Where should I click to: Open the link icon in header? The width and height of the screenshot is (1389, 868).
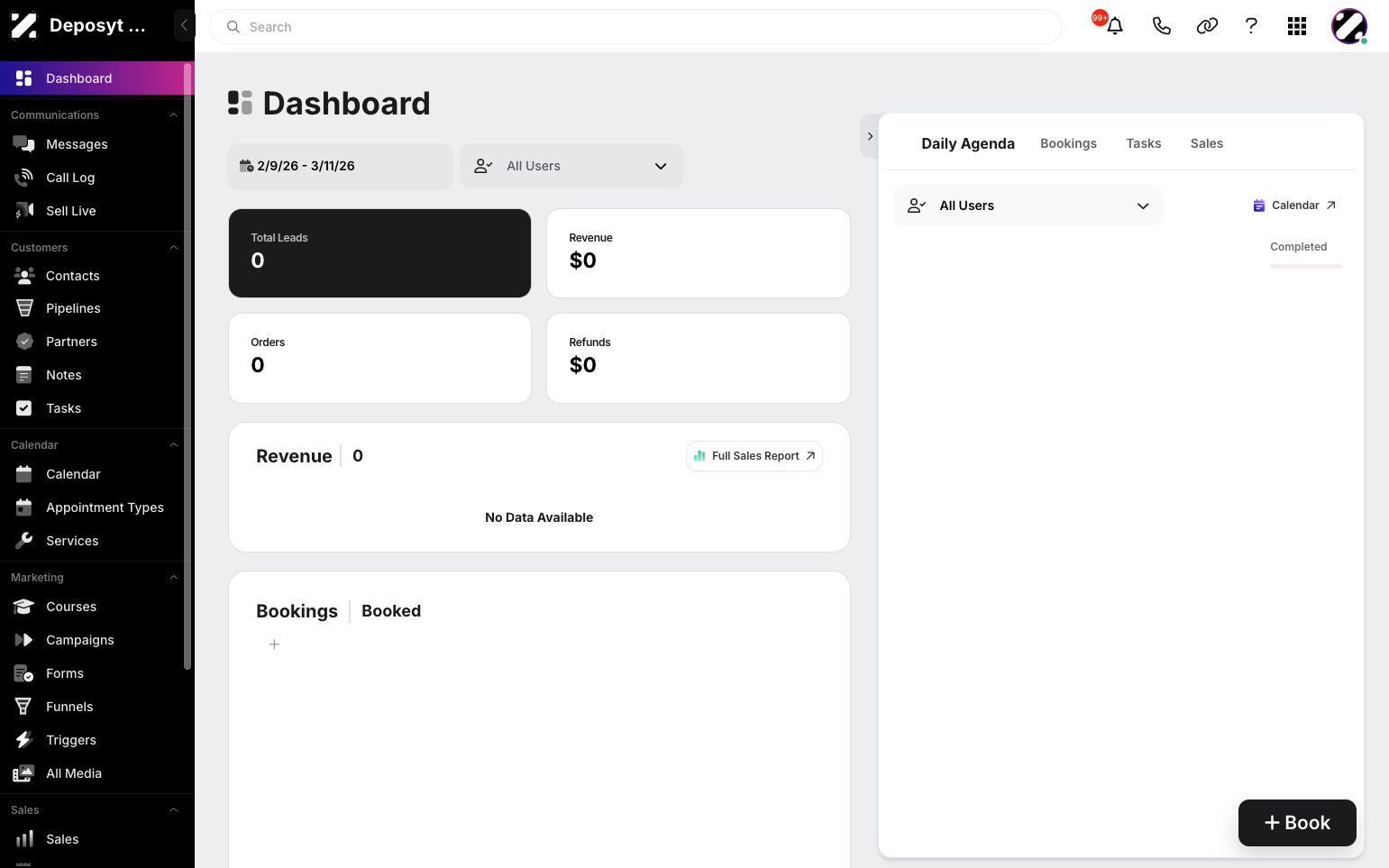tap(1207, 26)
